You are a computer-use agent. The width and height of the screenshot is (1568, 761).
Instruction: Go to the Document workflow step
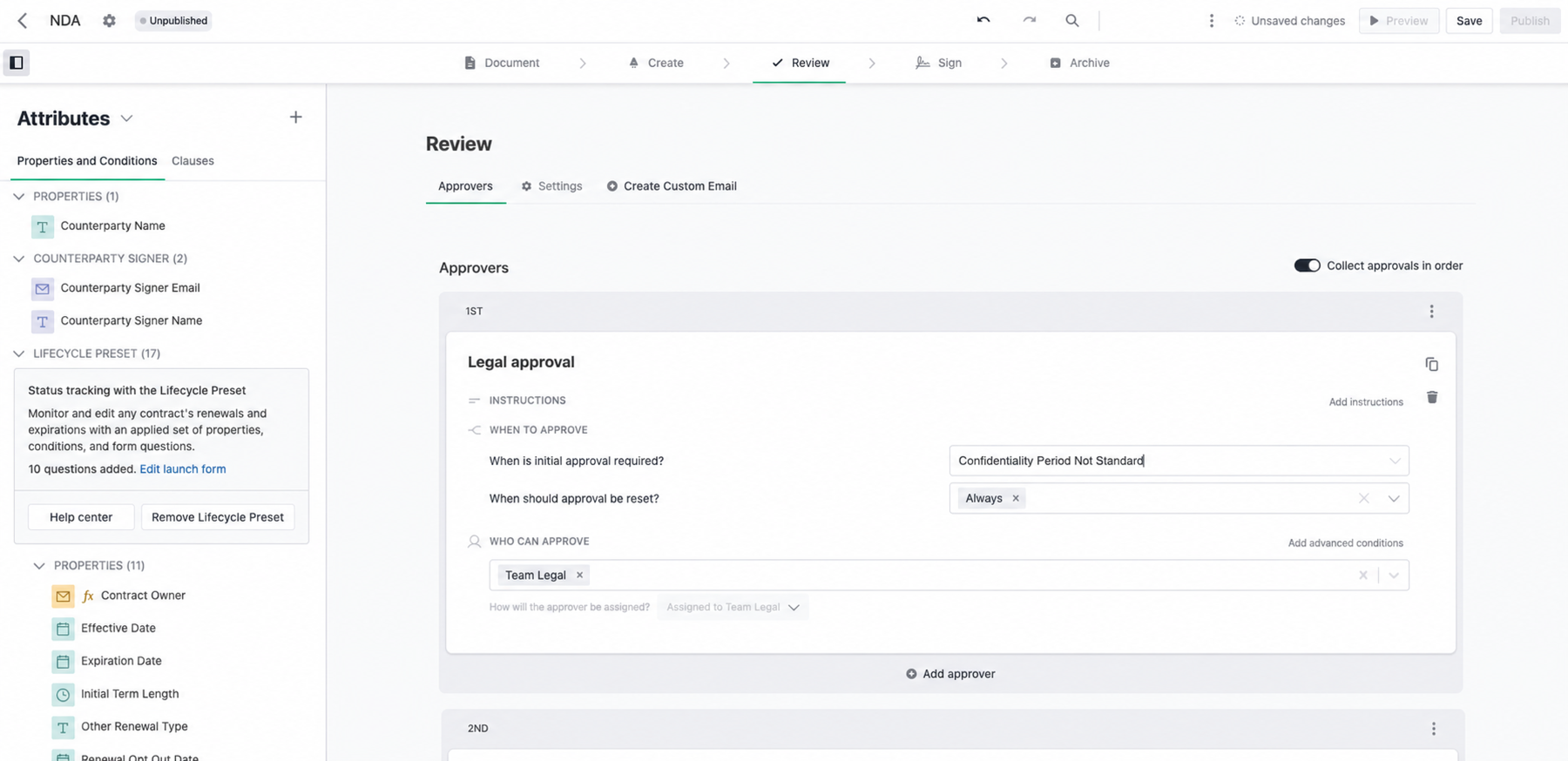pos(502,63)
